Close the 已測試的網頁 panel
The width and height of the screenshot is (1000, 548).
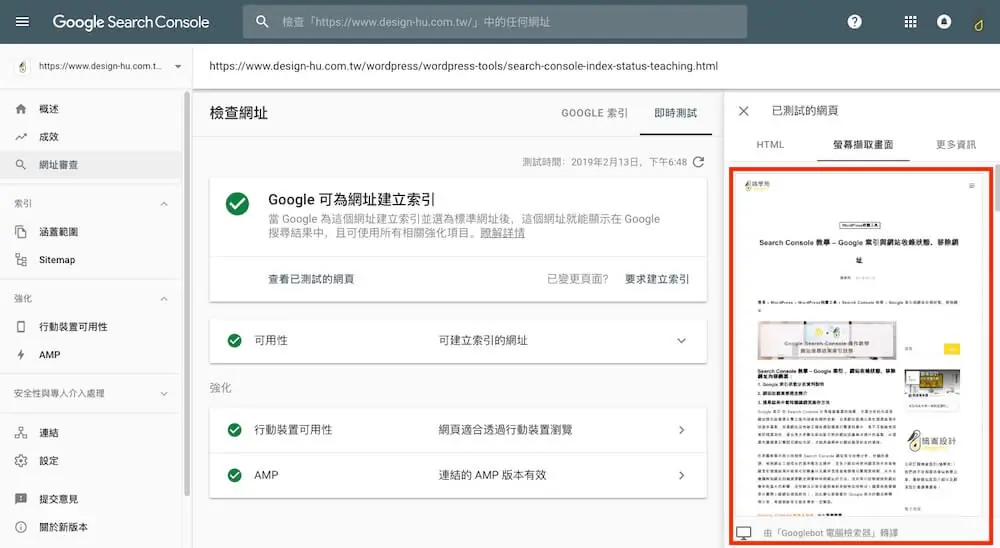(744, 111)
